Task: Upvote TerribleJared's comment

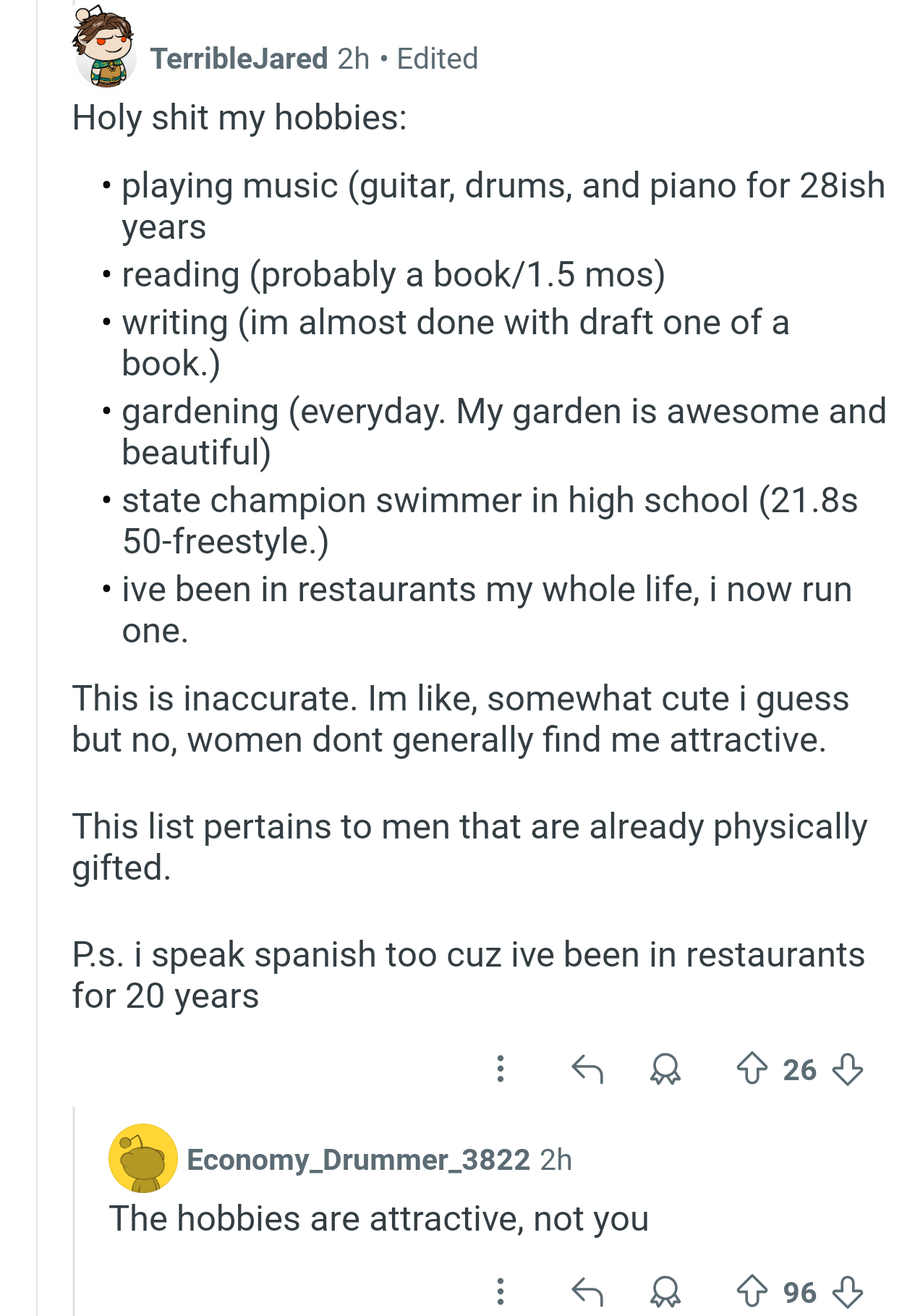Action: [752, 1069]
